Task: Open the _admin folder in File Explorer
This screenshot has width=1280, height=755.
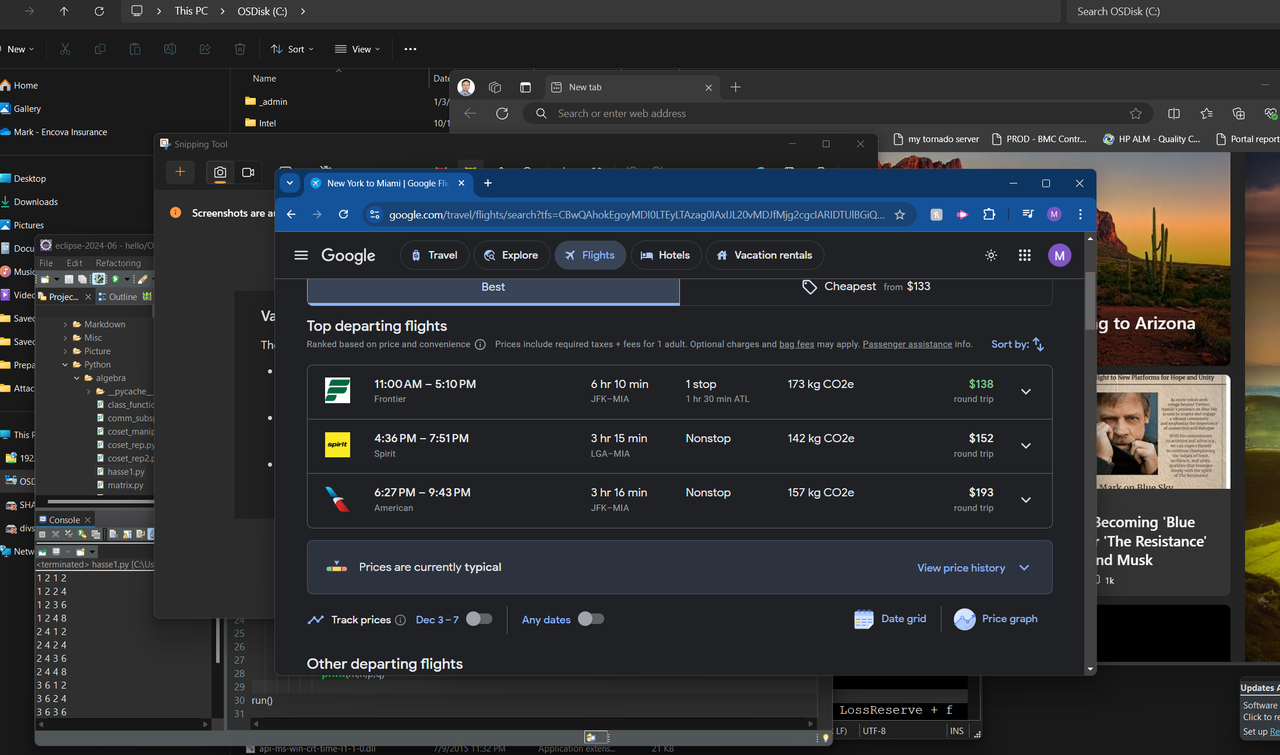Action: click(x=274, y=102)
